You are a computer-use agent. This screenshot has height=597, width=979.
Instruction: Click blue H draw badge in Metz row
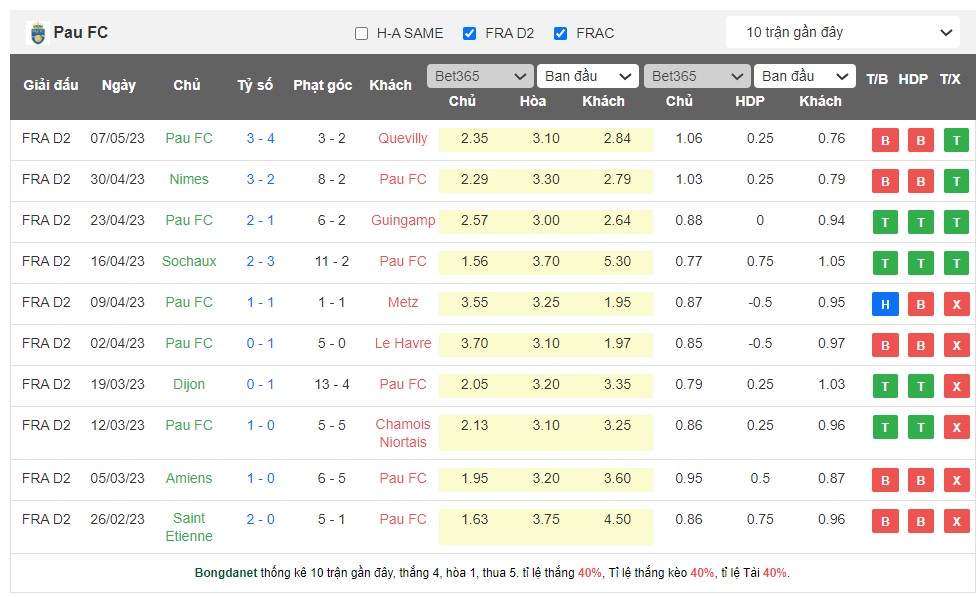pyautogui.click(x=884, y=304)
